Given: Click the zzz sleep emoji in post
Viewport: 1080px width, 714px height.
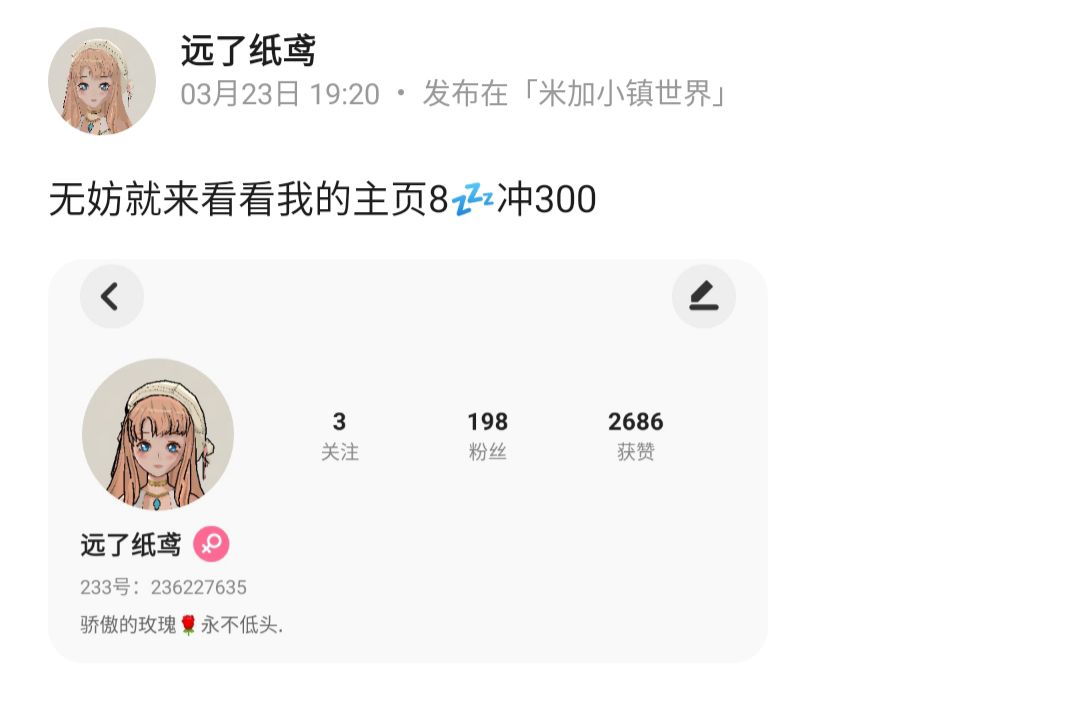Looking at the screenshot, I should point(472,199).
